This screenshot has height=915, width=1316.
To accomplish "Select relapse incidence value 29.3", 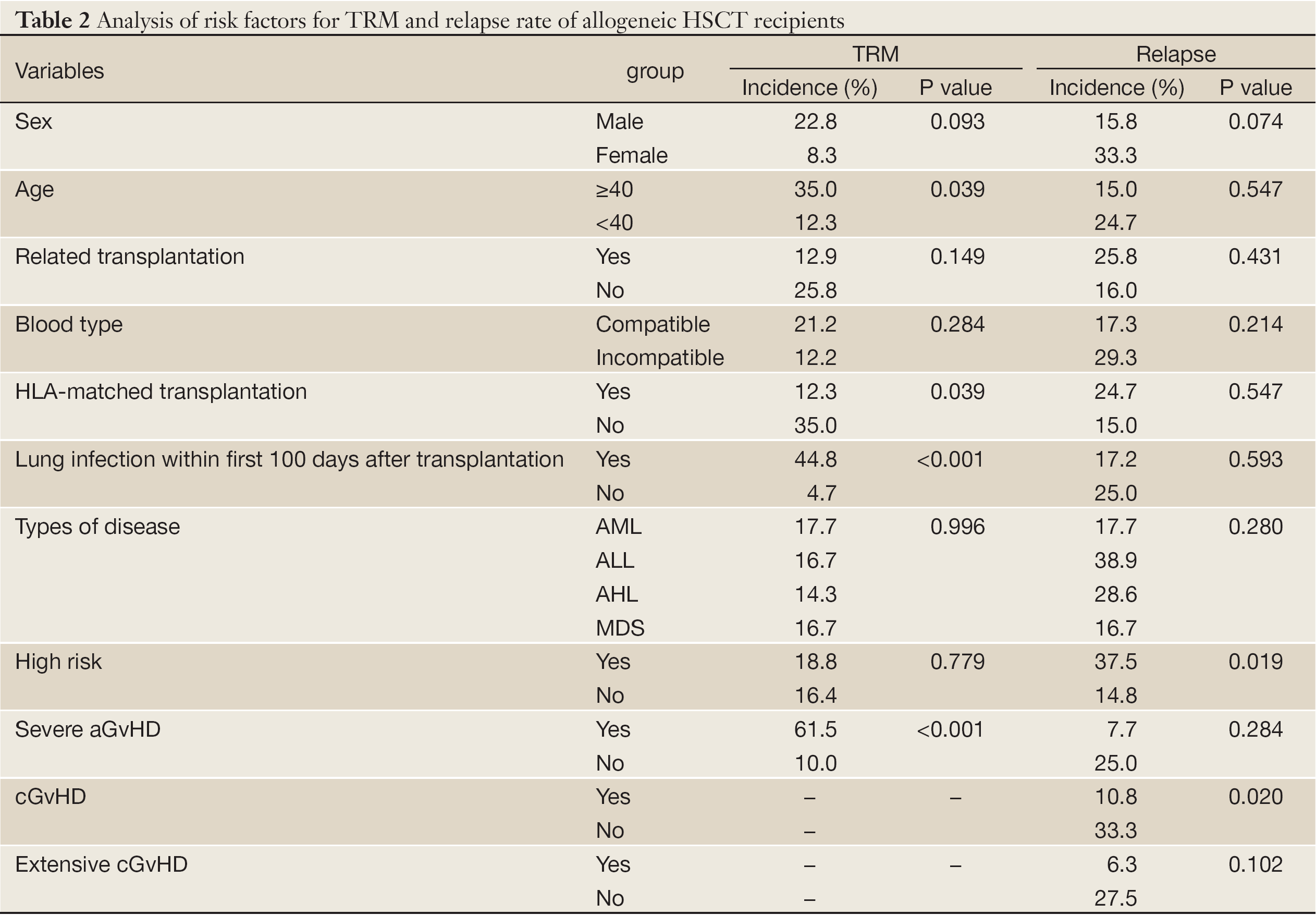I will pyautogui.click(x=1115, y=358).
